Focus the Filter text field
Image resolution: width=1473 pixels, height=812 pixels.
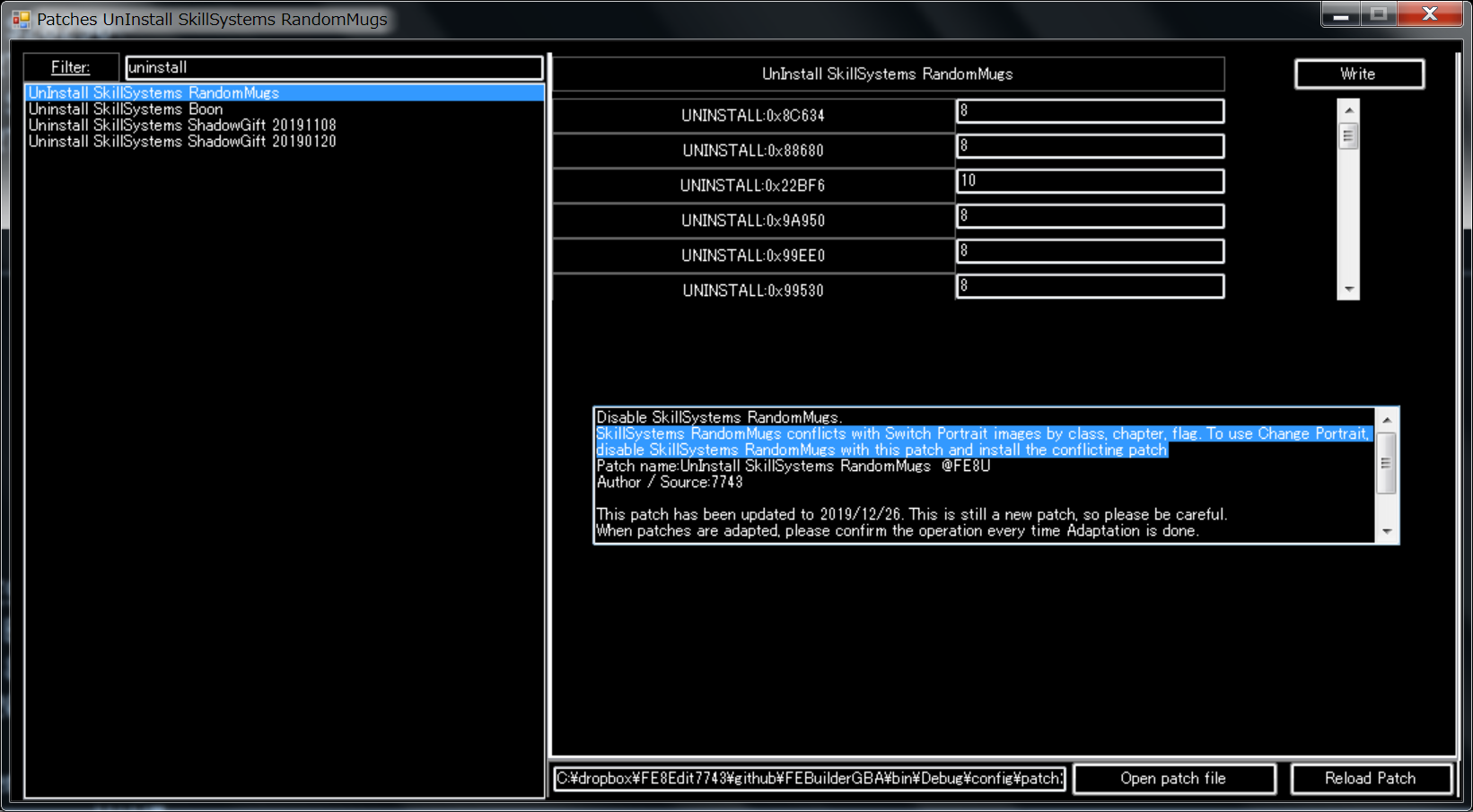click(334, 68)
